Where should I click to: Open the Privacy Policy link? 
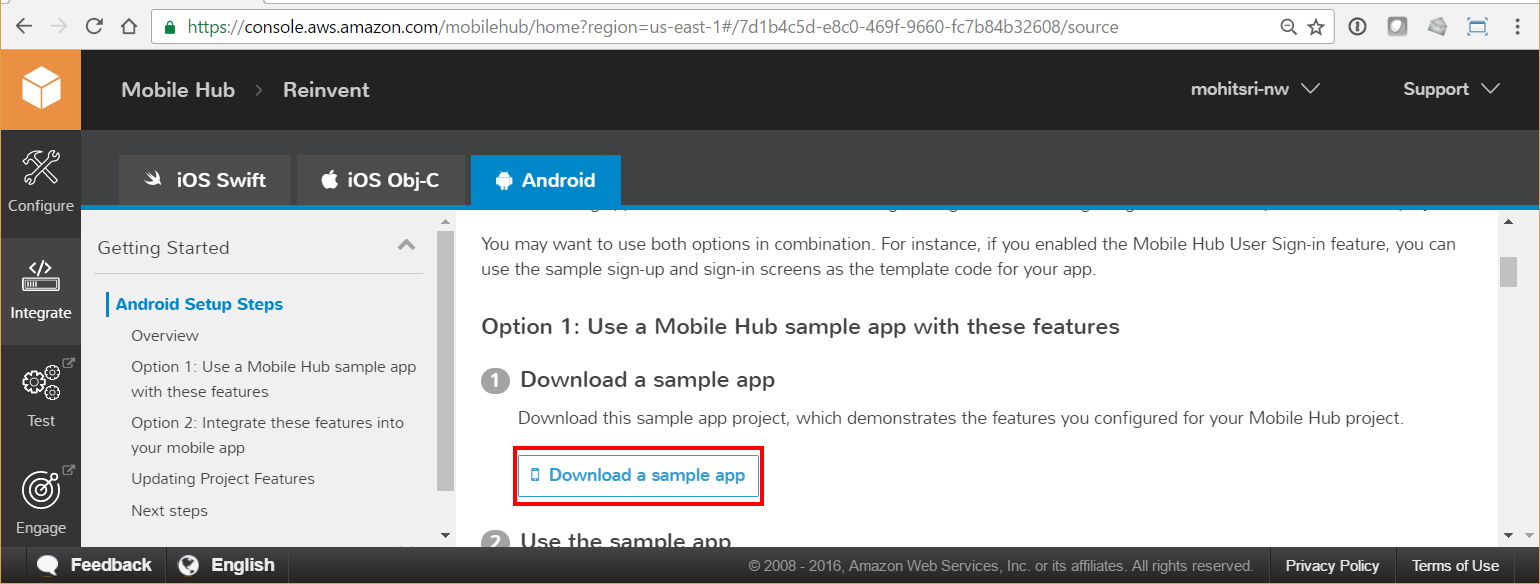(x=1332, y=565)
